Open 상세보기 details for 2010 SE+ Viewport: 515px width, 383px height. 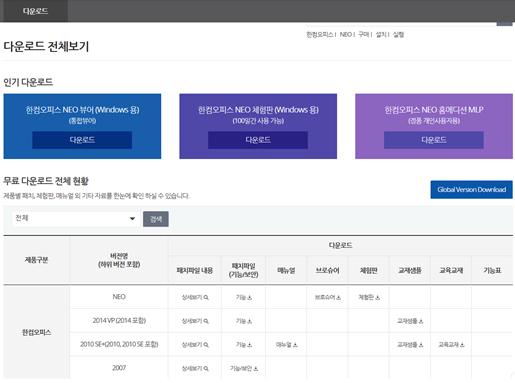point(195,344)
